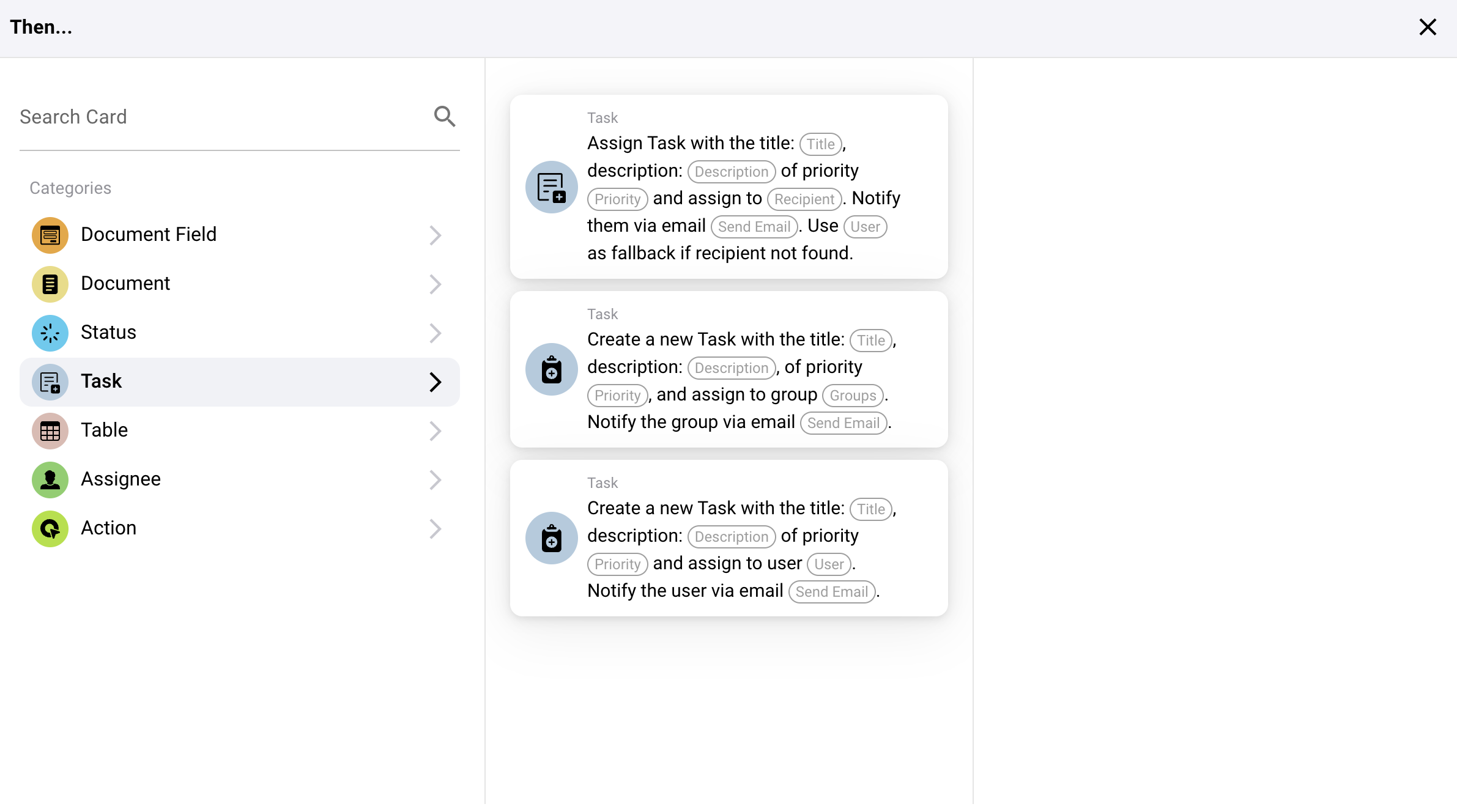The image size is (1457, 812).
Task: Click the Table grid category icon
Action: pos(50,431)
